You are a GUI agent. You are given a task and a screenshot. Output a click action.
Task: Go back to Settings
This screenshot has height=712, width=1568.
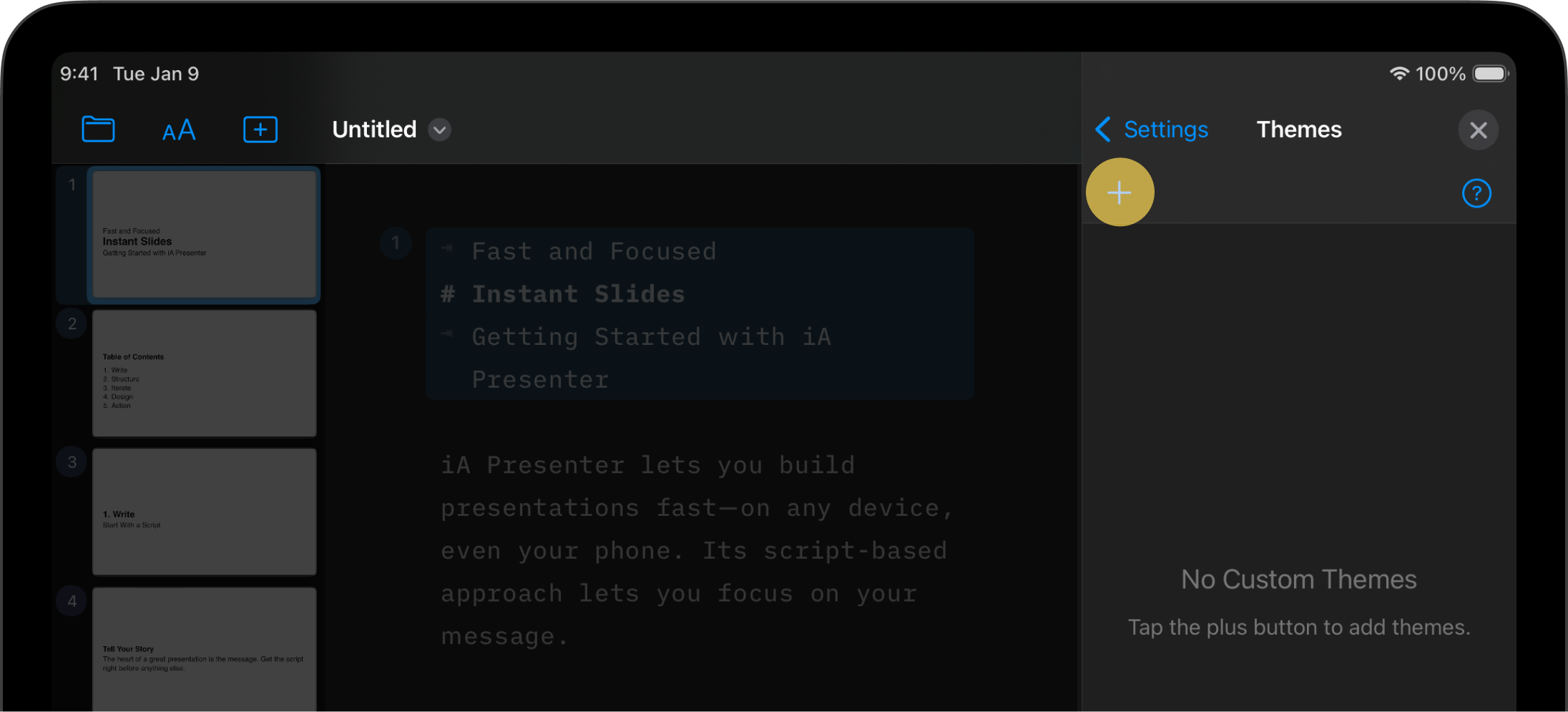click(1152, 130)
